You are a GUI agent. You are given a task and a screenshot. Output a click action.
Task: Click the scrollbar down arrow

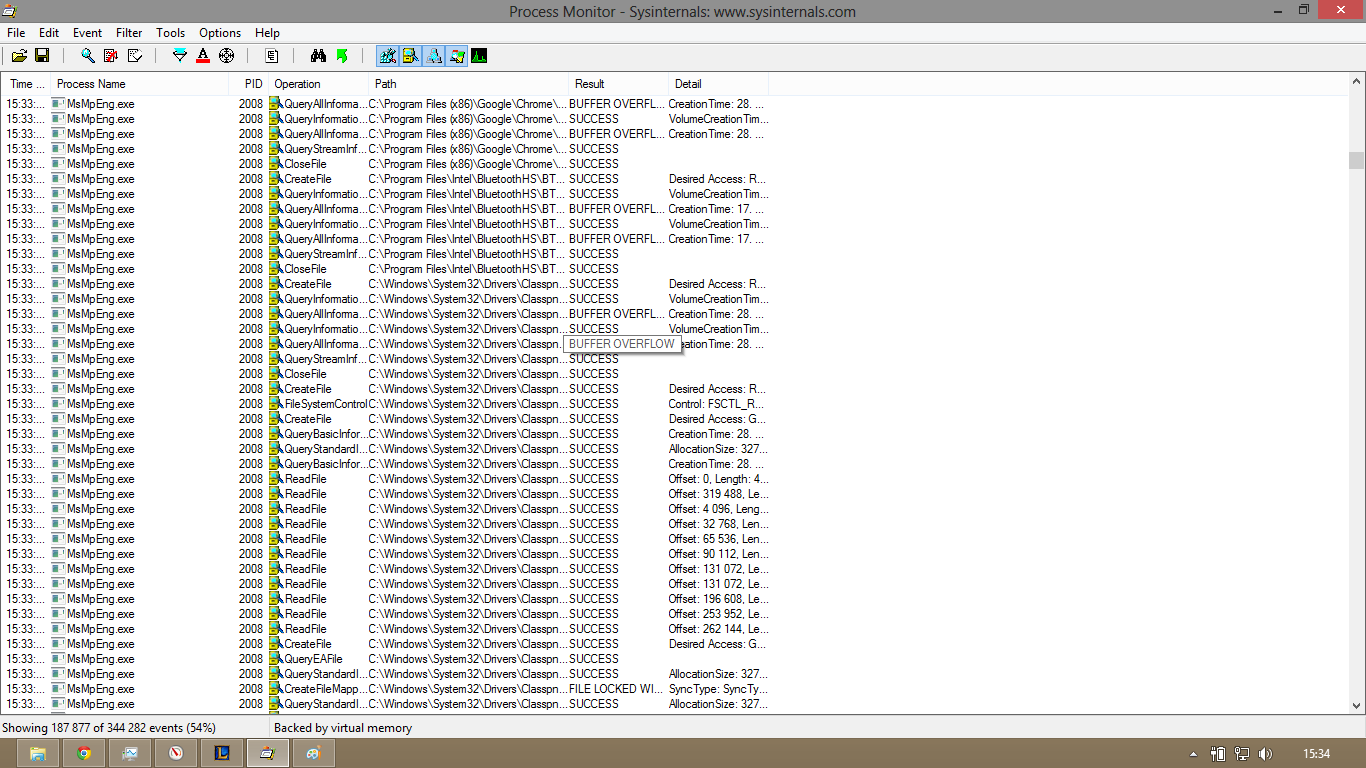click(1356, 705)
